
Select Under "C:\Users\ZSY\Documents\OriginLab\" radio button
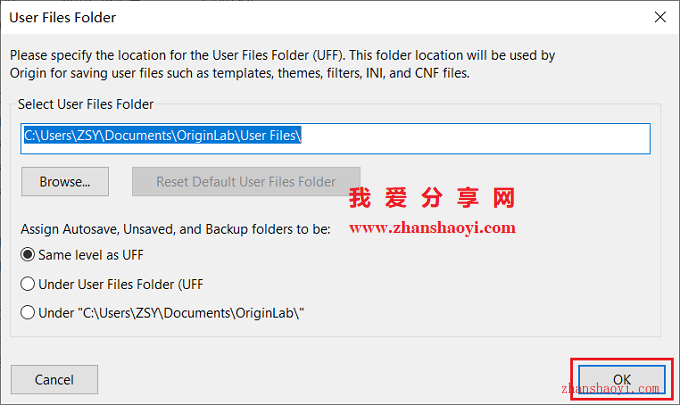(x=27, y=313)
